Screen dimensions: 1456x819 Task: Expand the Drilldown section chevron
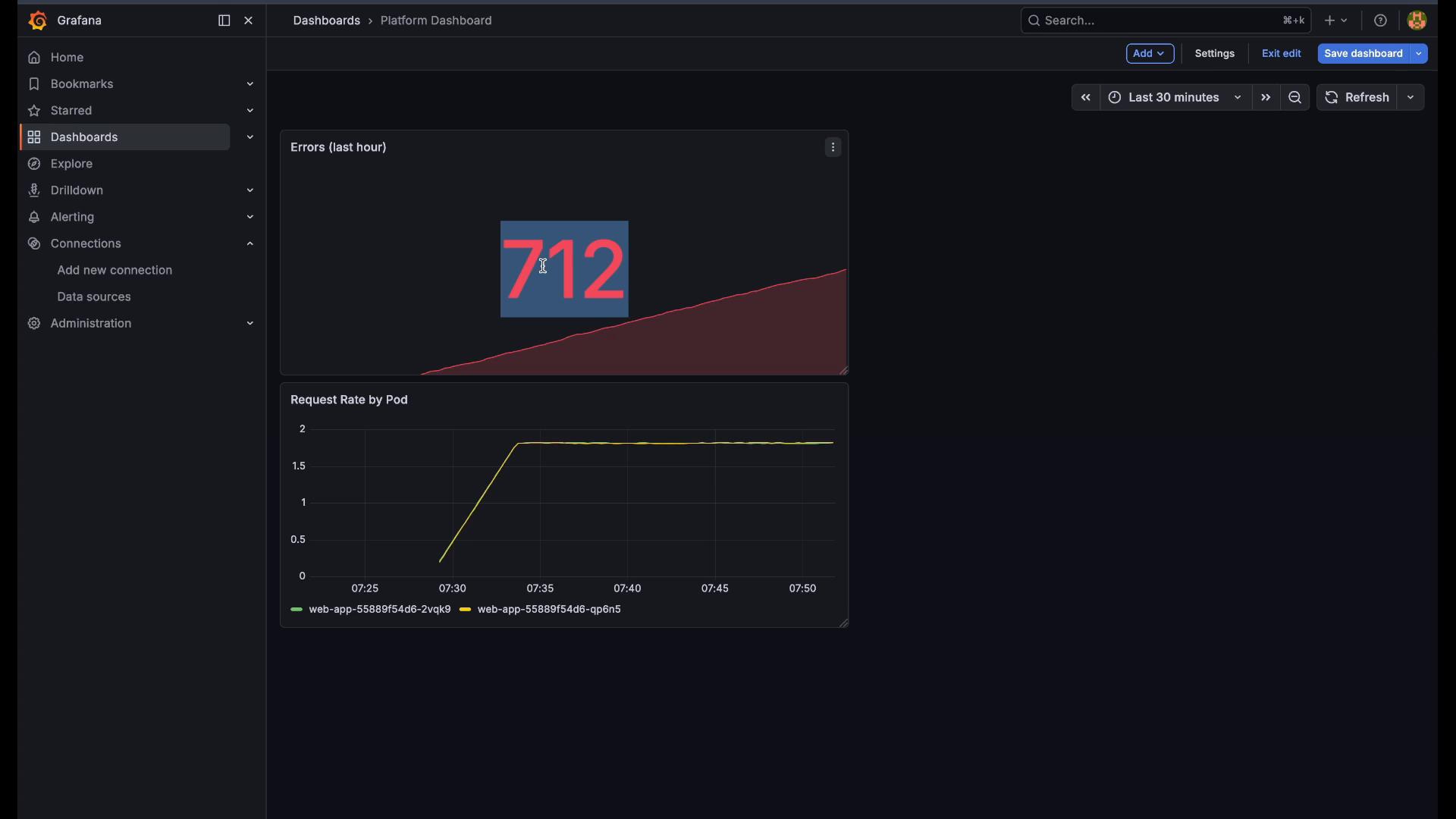click(249, 190)
